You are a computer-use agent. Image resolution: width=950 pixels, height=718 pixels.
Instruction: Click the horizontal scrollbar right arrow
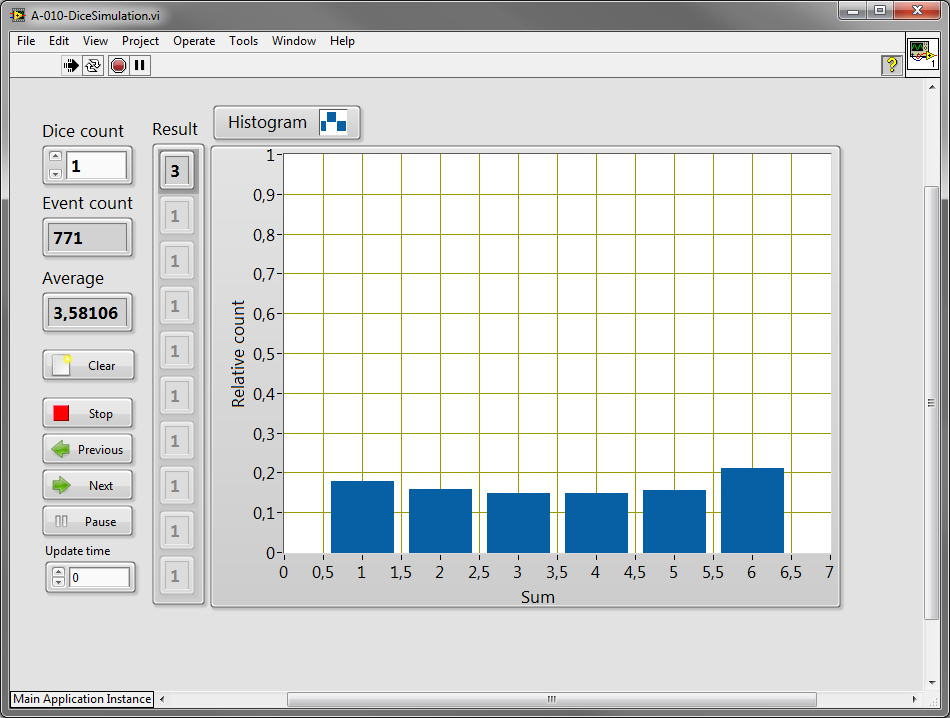click(x=914, y=699)
